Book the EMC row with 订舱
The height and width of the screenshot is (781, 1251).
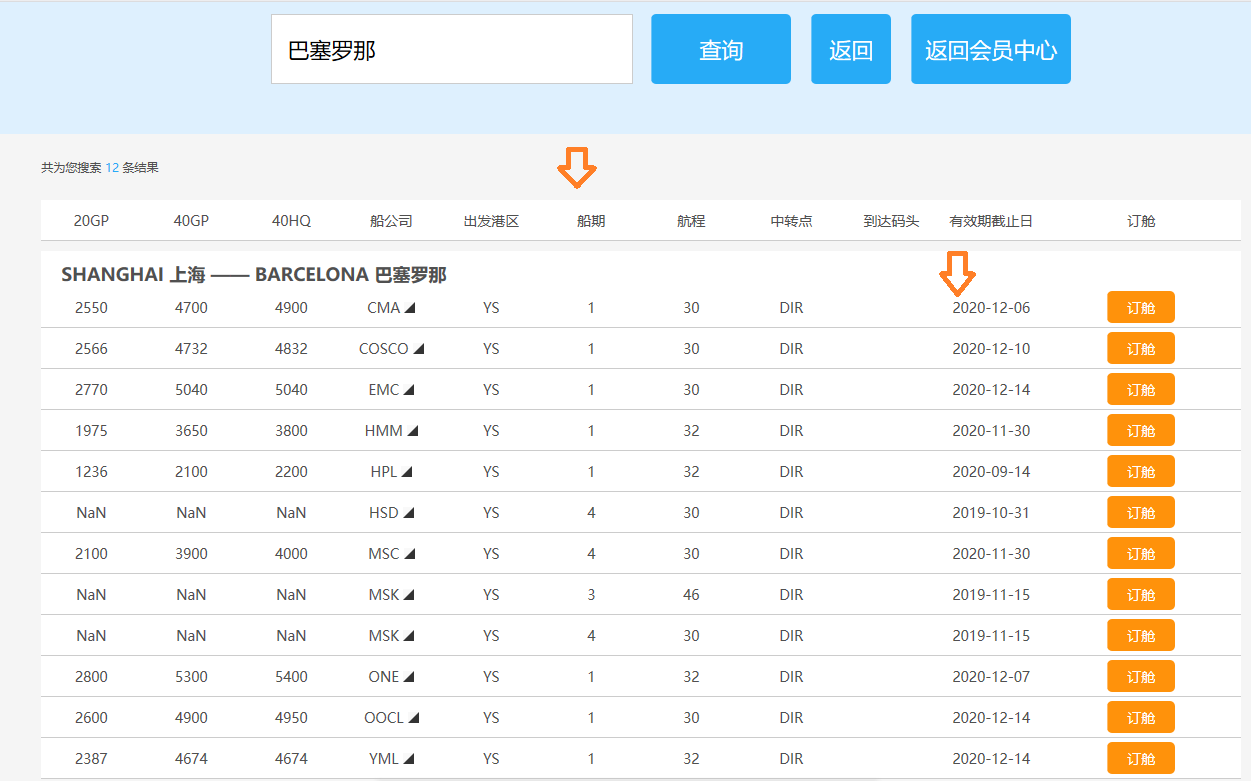pos(1141,390)
